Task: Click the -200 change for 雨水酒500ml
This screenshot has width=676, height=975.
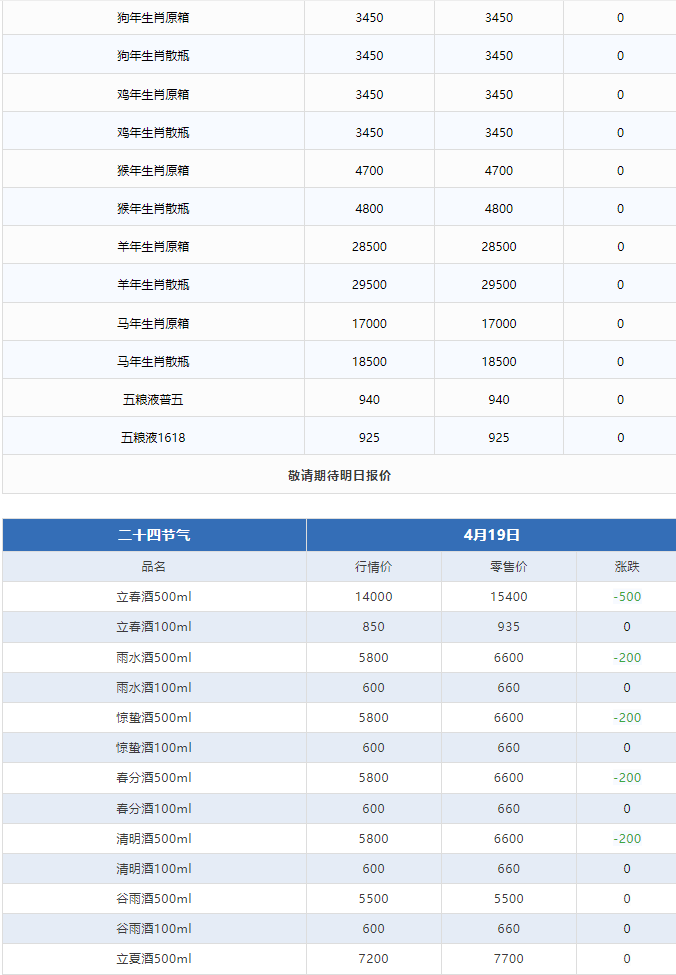Action: click(x=627, y=657)
